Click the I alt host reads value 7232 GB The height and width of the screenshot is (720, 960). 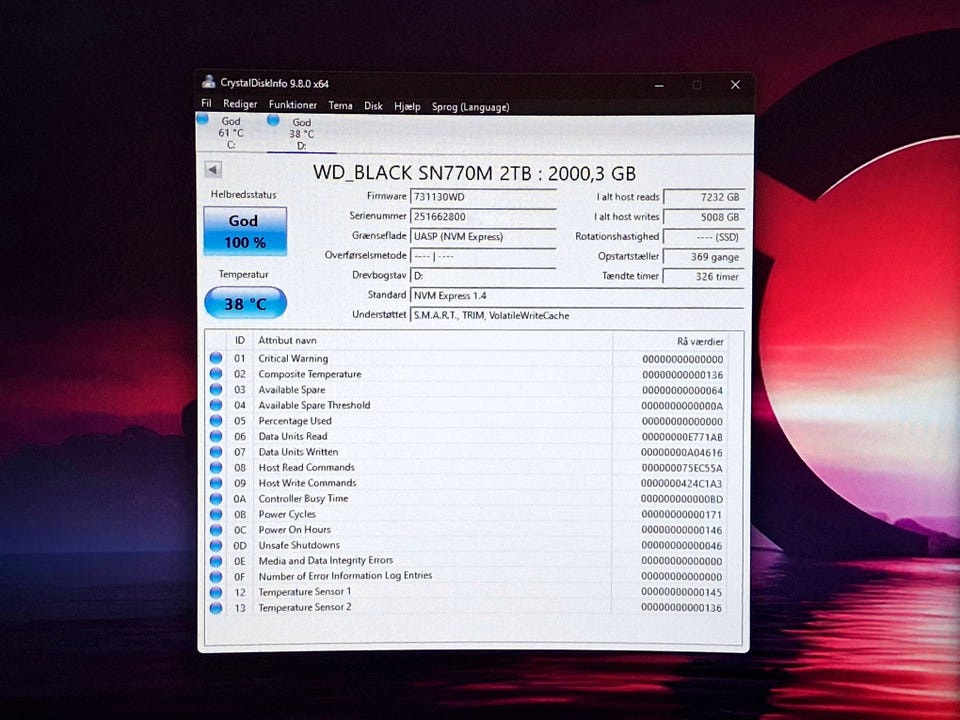[704, 197]
